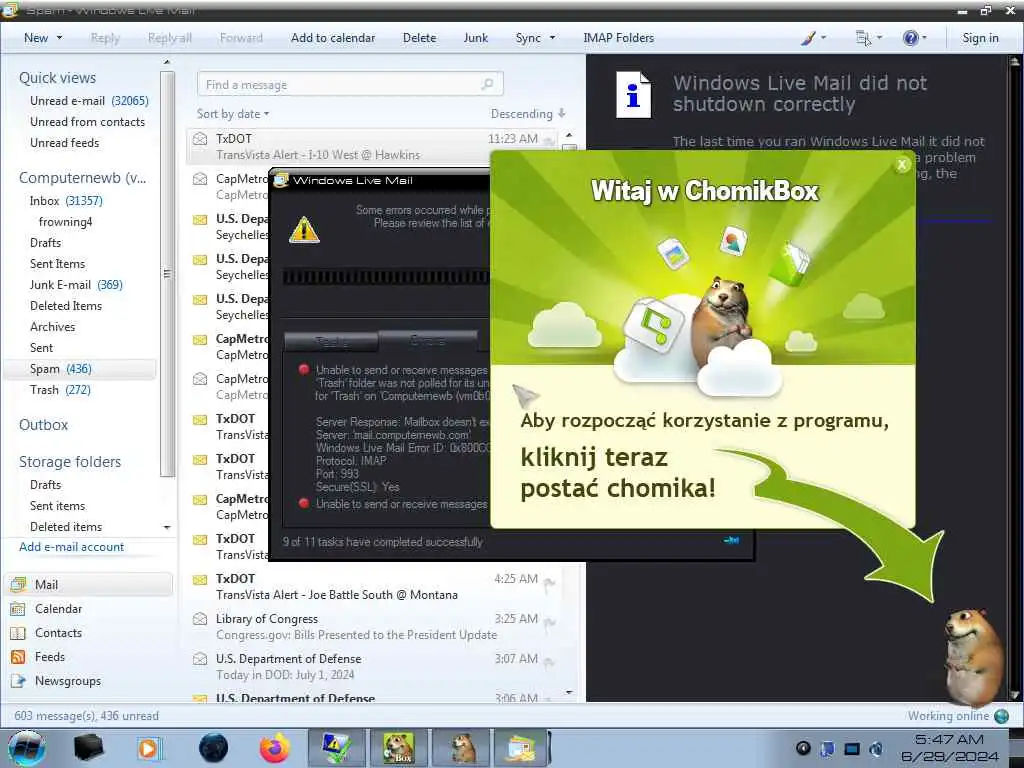Open Library of Congress message
The width and height of the screenshot is (1024, 768).
(372, 626)
